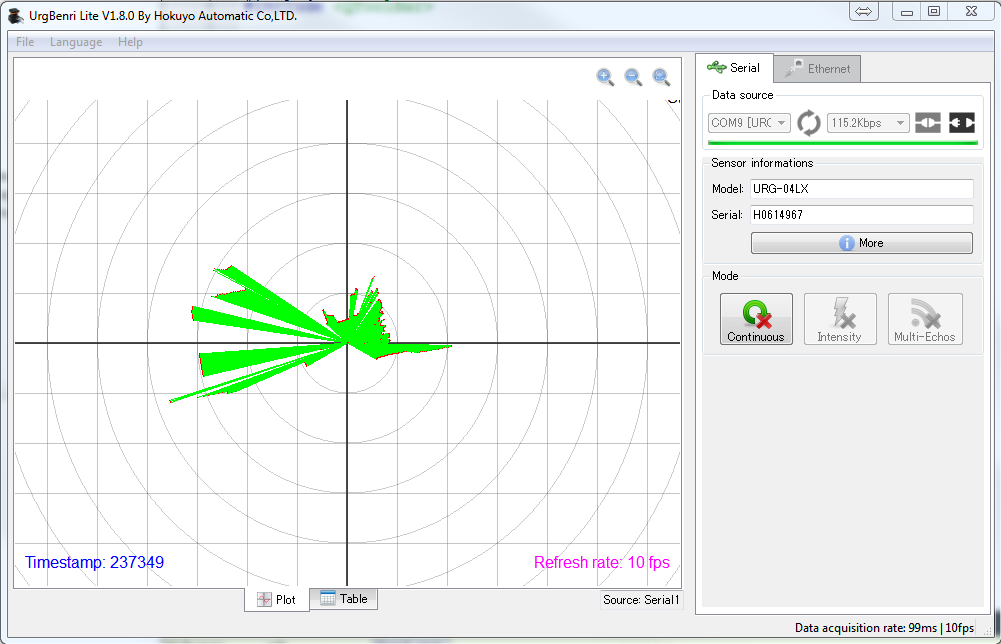This screenshot has width=1001, height=644.
Task: Toggle Continuous acquisition mode
Action: [x=756, y=319]
